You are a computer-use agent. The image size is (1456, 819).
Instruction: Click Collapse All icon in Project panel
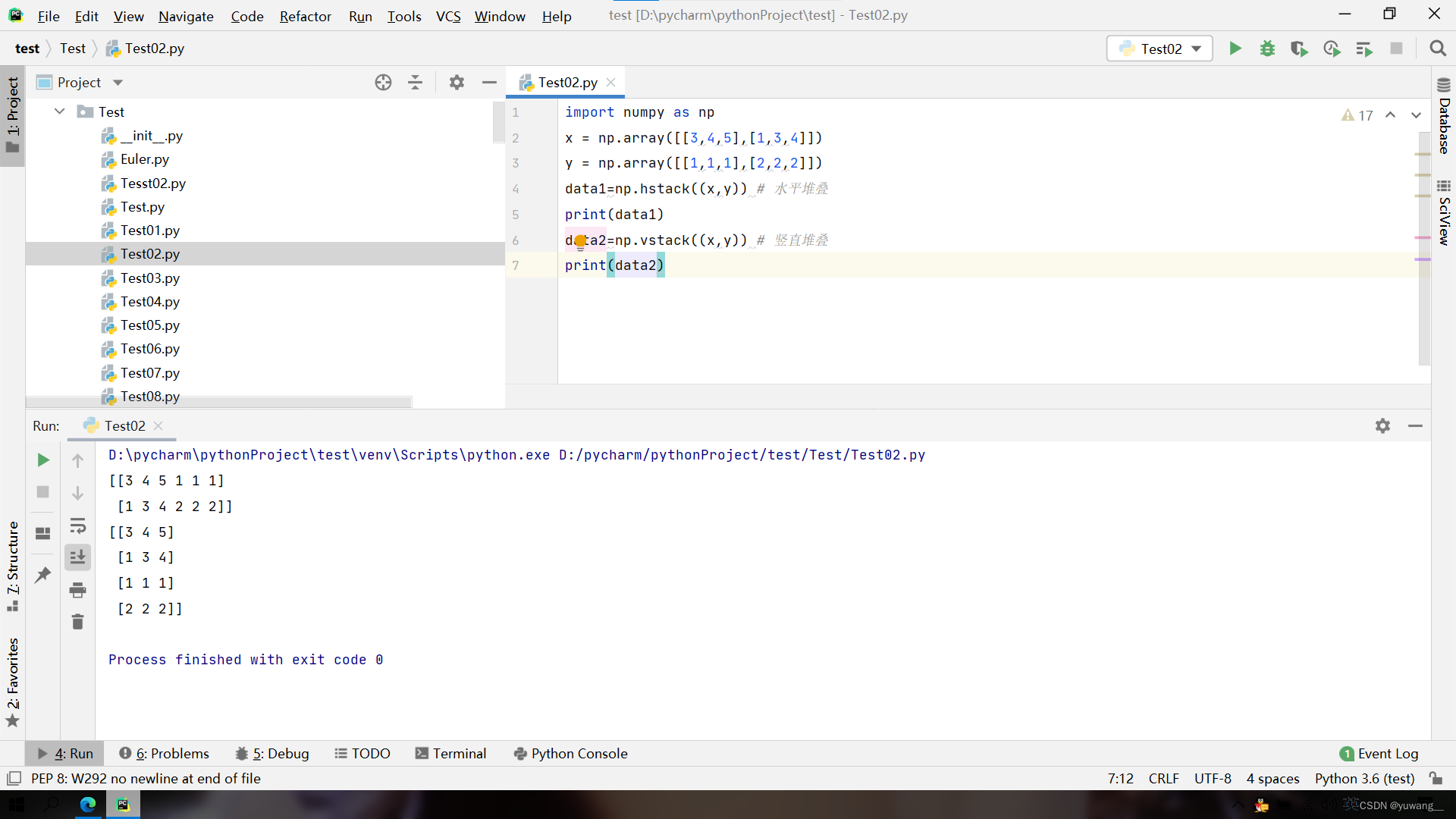[x=415, y=82]
